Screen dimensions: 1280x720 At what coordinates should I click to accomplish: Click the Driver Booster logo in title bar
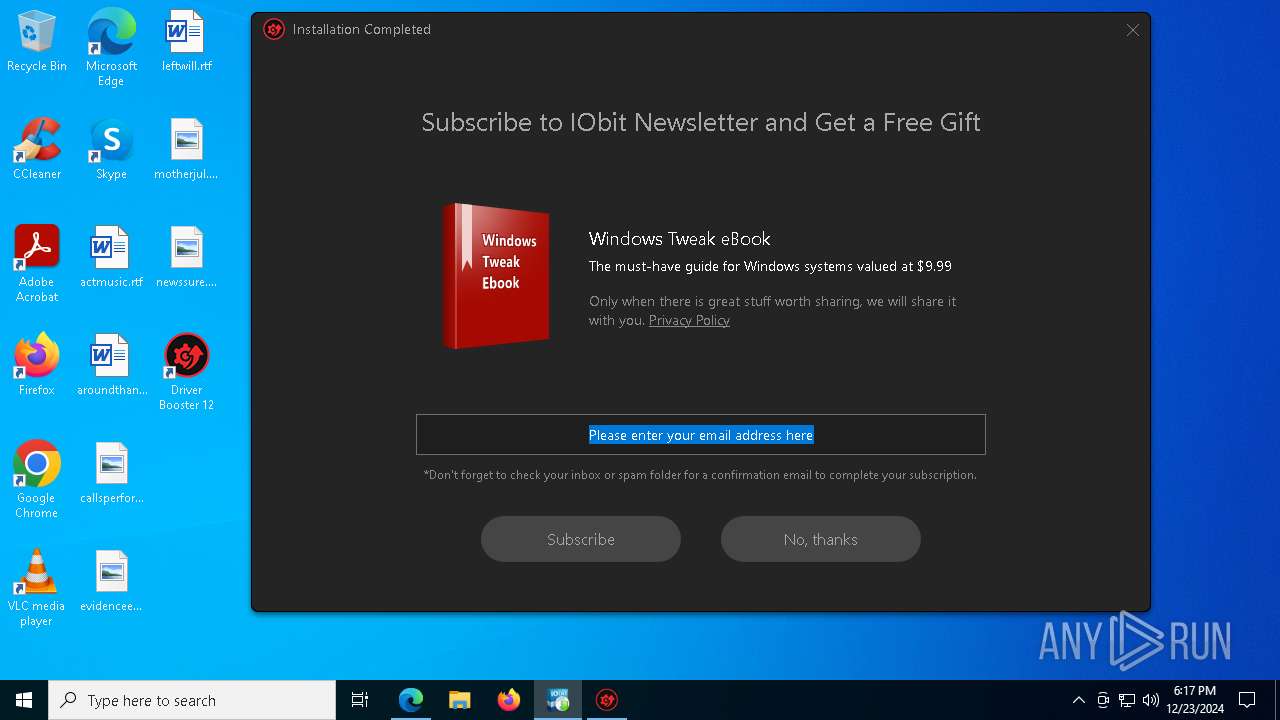pyautogui.click(x=274, y=30)
